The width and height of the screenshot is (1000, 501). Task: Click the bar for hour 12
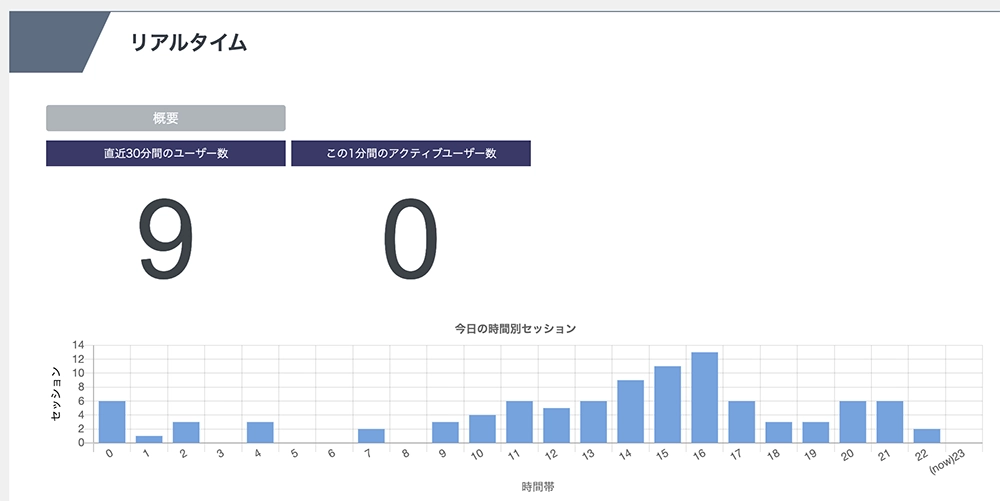pyautogui.click(x=556, y=425)
